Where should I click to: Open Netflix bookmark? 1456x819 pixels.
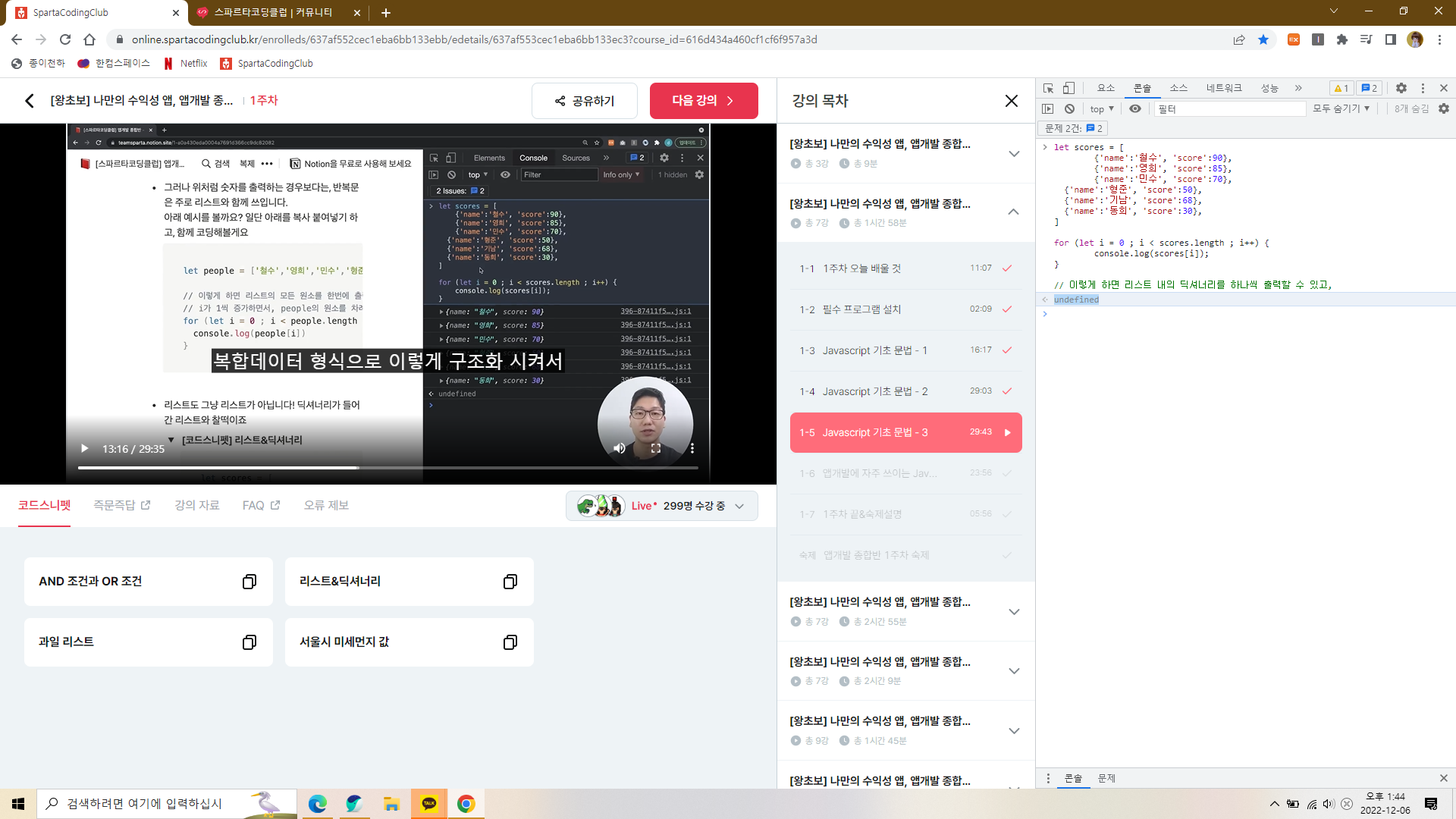[x=186, y=64]
